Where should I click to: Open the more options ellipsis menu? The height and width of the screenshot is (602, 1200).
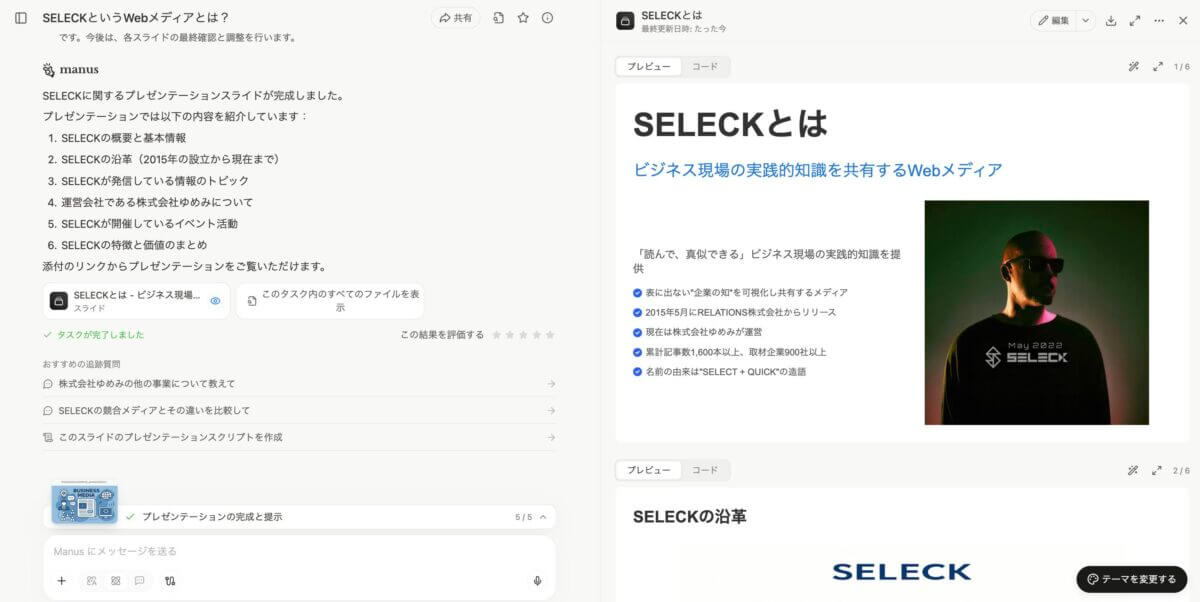1159,20
